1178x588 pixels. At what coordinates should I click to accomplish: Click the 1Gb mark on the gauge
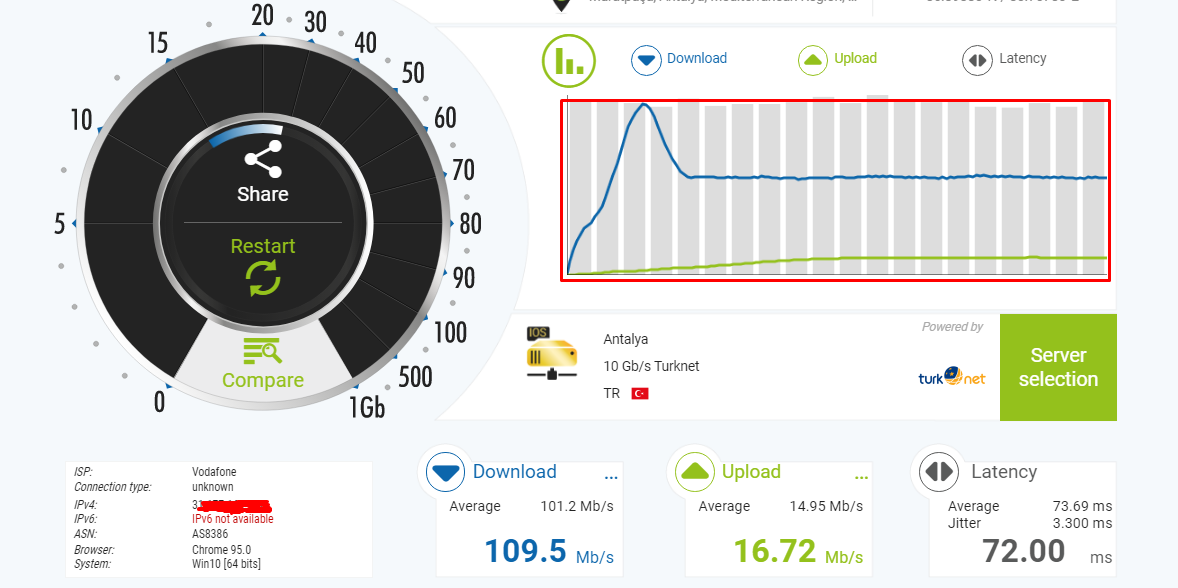tap(367, 406)
